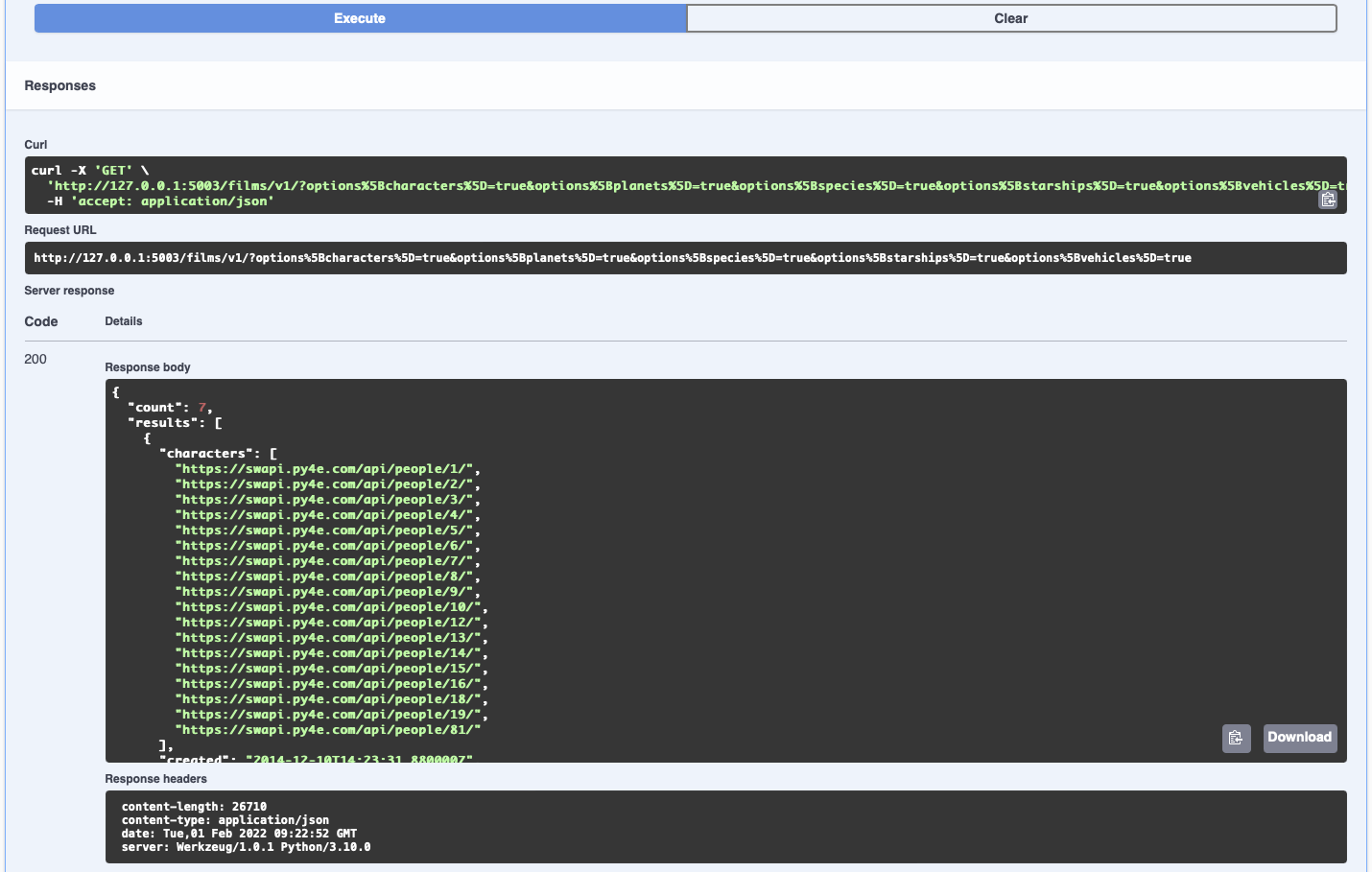Click the Response headers label
The width and height of the screenshot is (1372, 872).
click(155, 779)
